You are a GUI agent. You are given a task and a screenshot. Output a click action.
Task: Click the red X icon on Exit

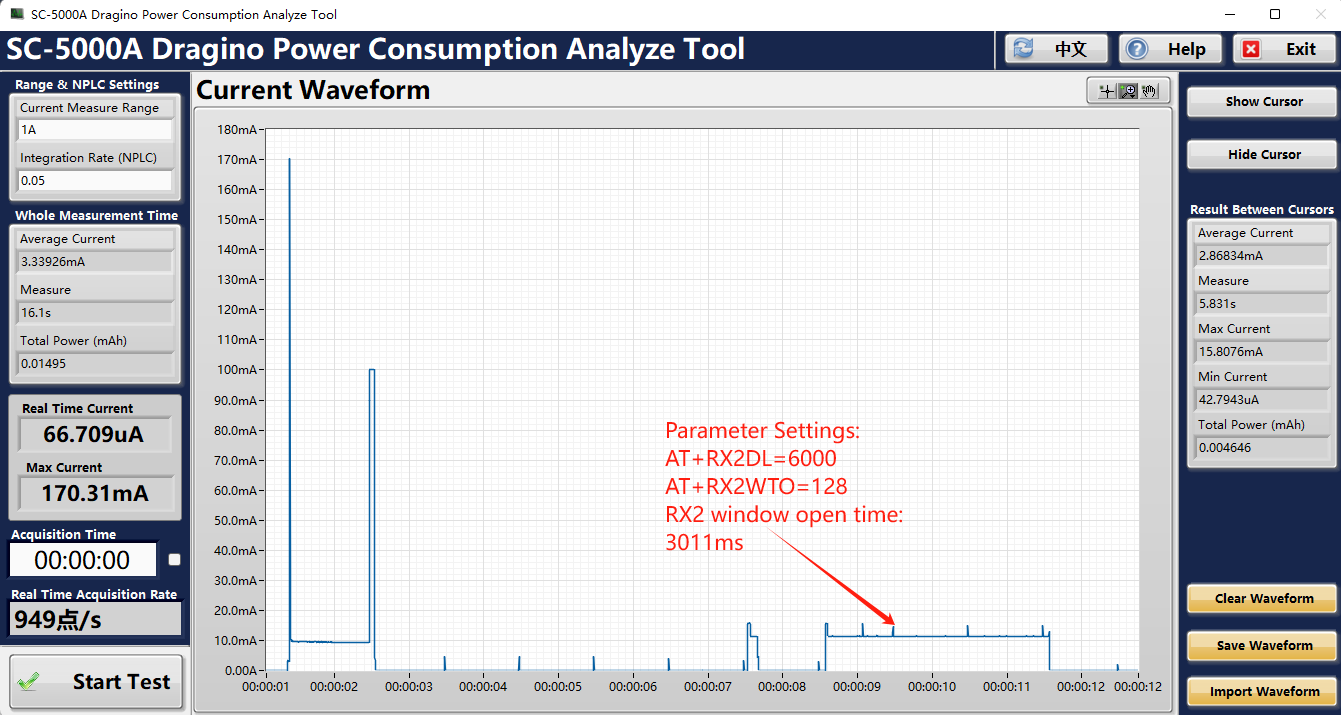pyautogui.click(x=1250, y=49)
